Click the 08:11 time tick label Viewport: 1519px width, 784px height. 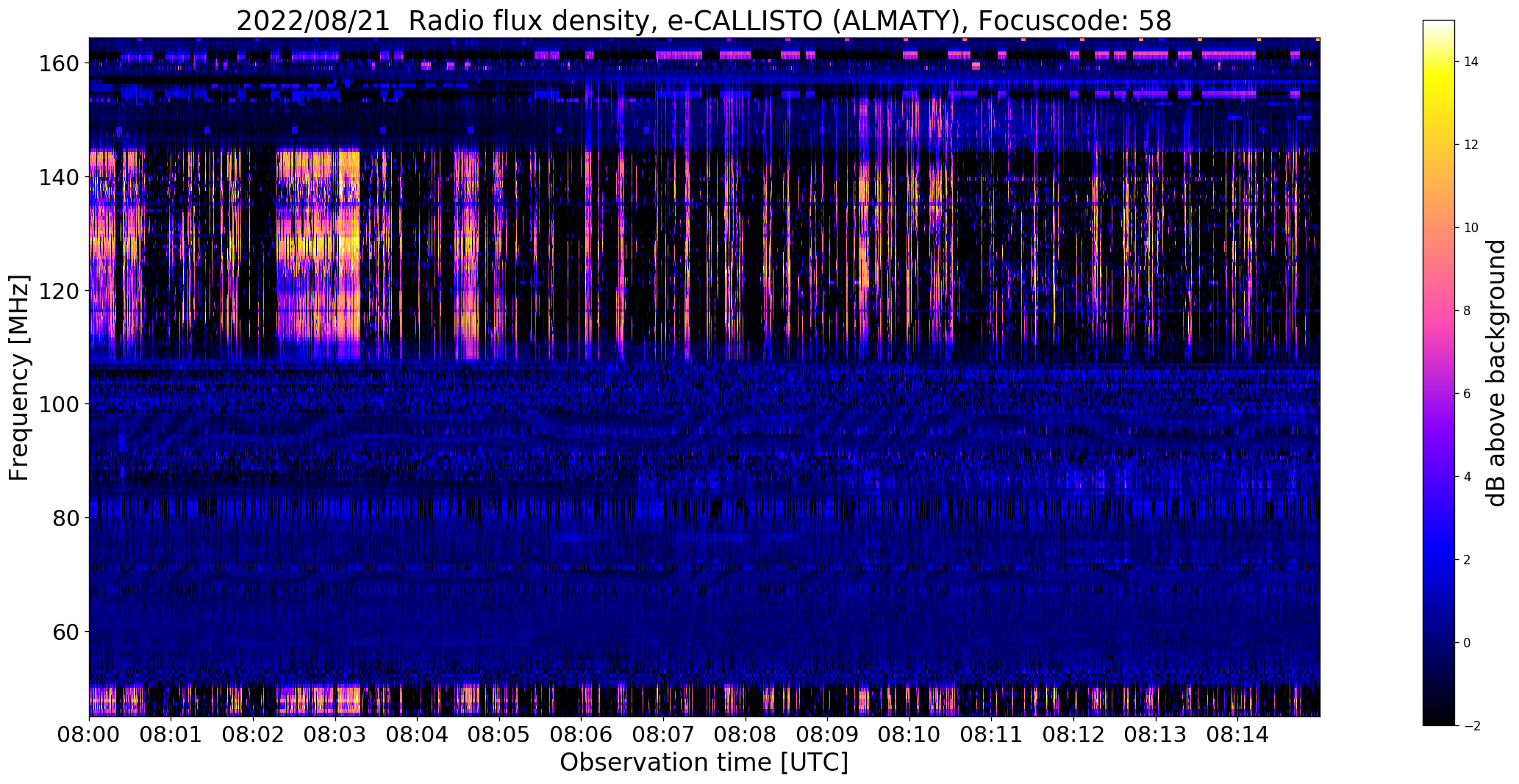click(x=991, y=734)
